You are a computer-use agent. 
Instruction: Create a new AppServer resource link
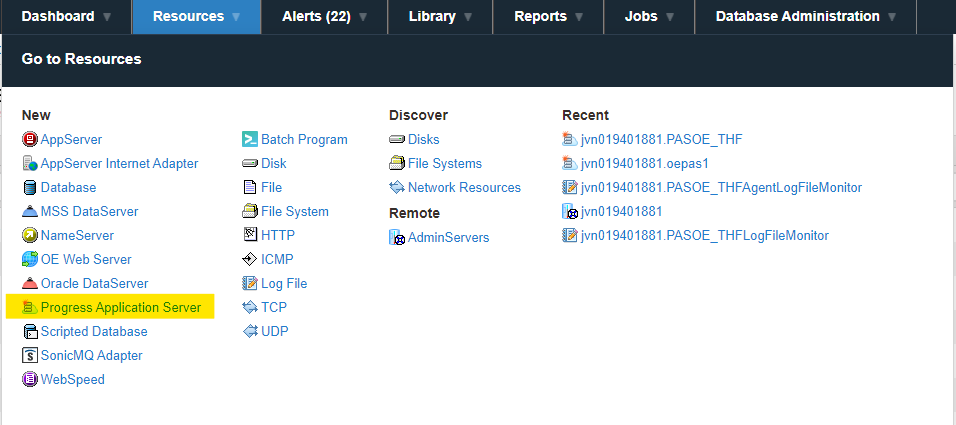[x=71, y=140]
